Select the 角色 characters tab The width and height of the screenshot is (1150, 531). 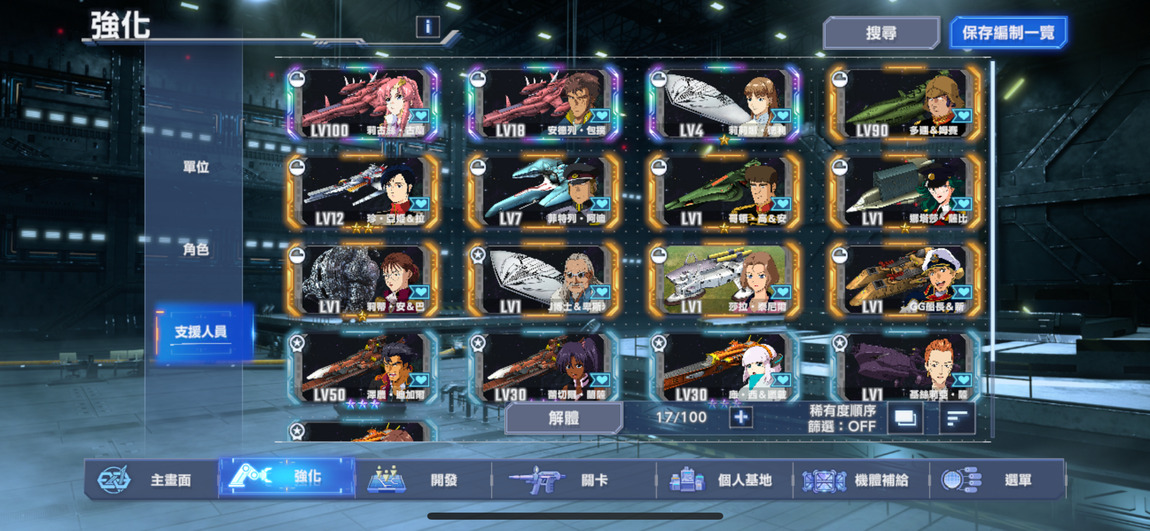tap(196, 249)
